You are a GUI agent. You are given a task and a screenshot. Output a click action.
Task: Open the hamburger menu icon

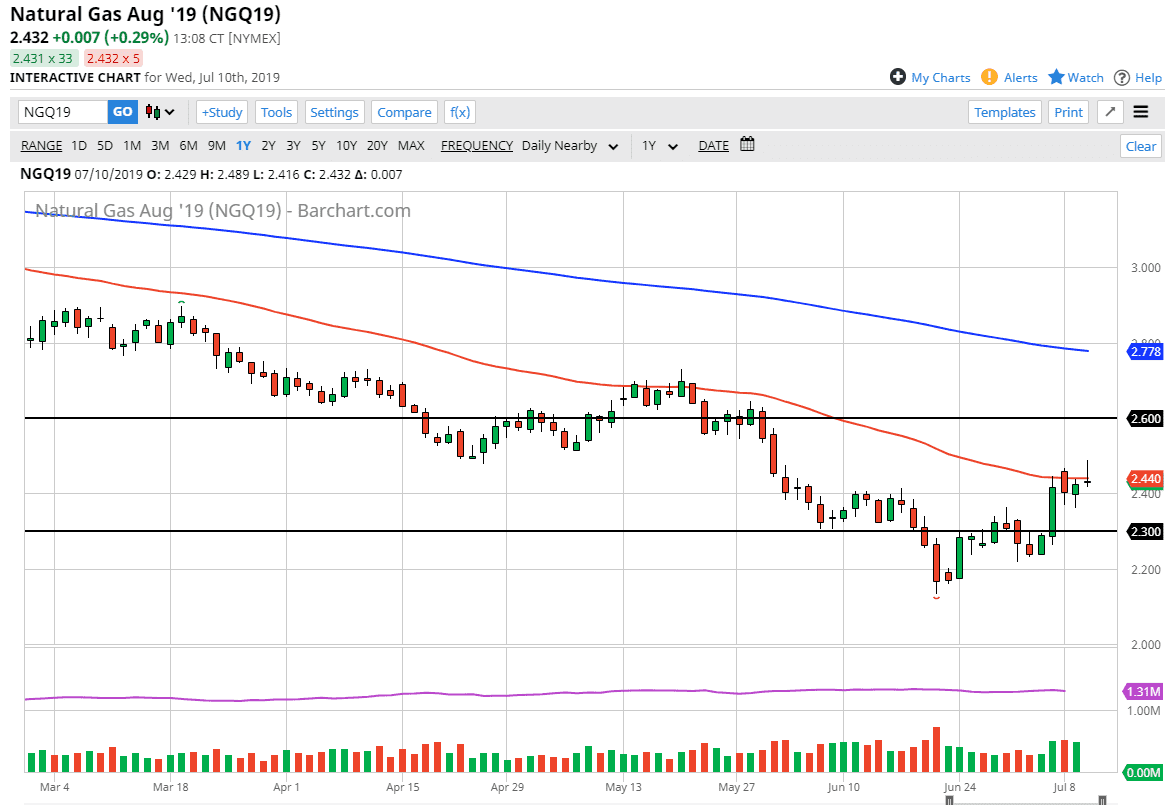[1141, 112]
